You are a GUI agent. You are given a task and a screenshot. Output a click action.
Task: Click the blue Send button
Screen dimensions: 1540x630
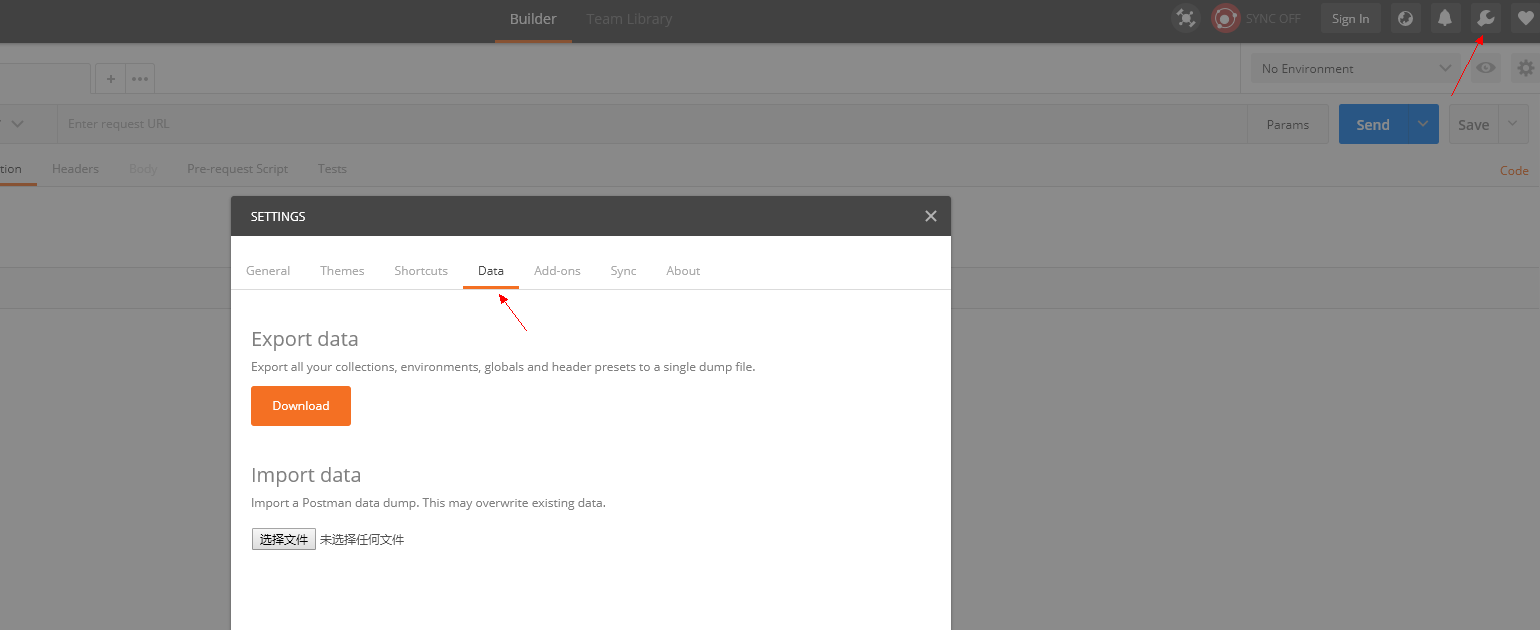[1373, 124]
